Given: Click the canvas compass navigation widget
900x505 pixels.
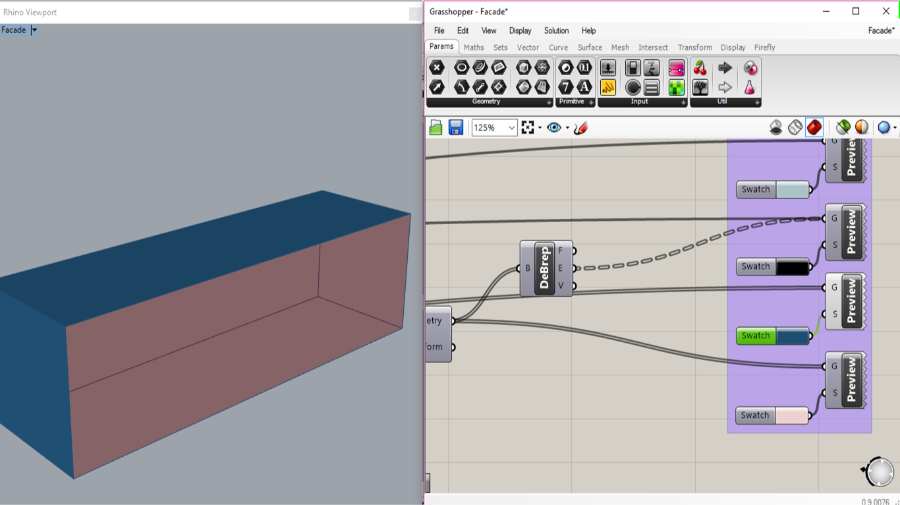Looking at the screenshot, I should point(879,472).
